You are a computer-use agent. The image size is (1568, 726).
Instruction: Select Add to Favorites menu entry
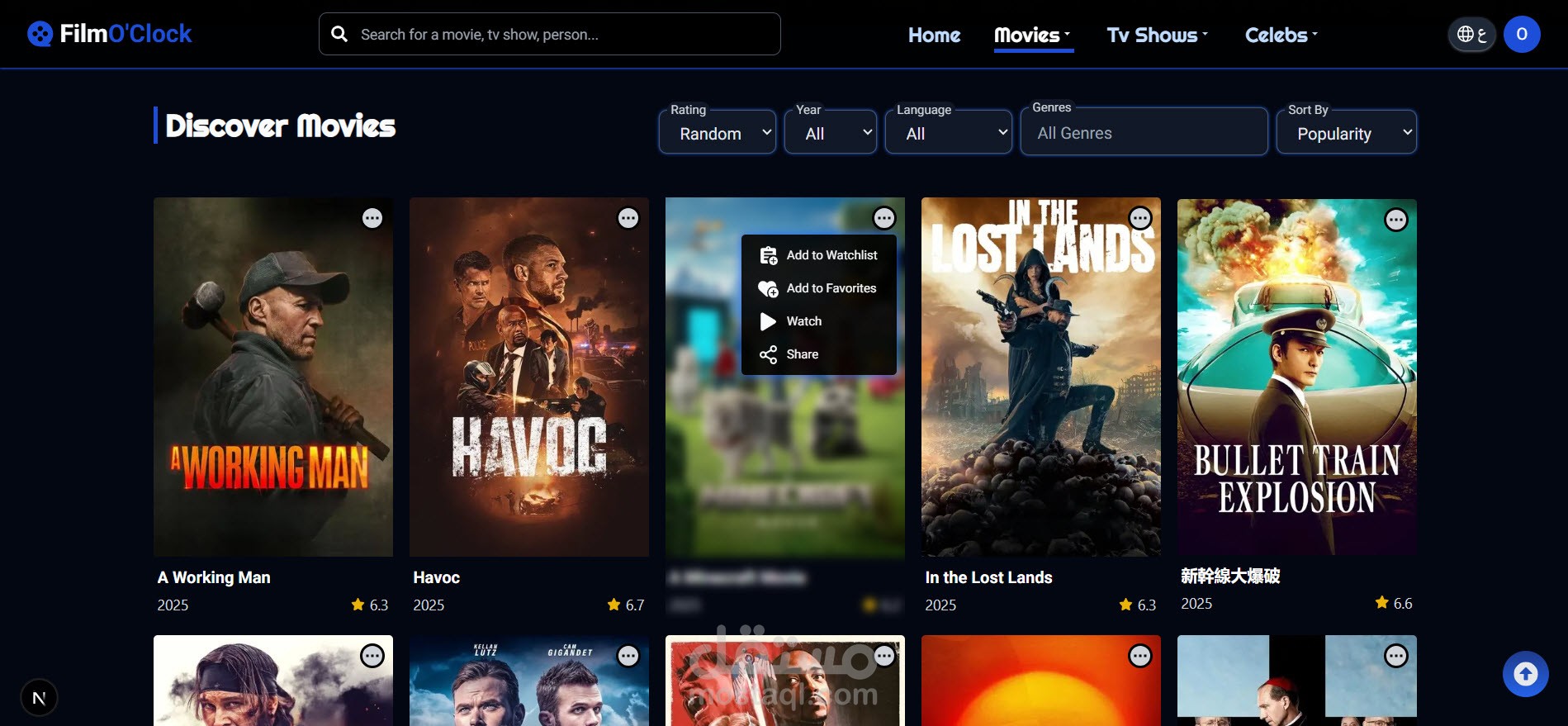click(819, 288)
